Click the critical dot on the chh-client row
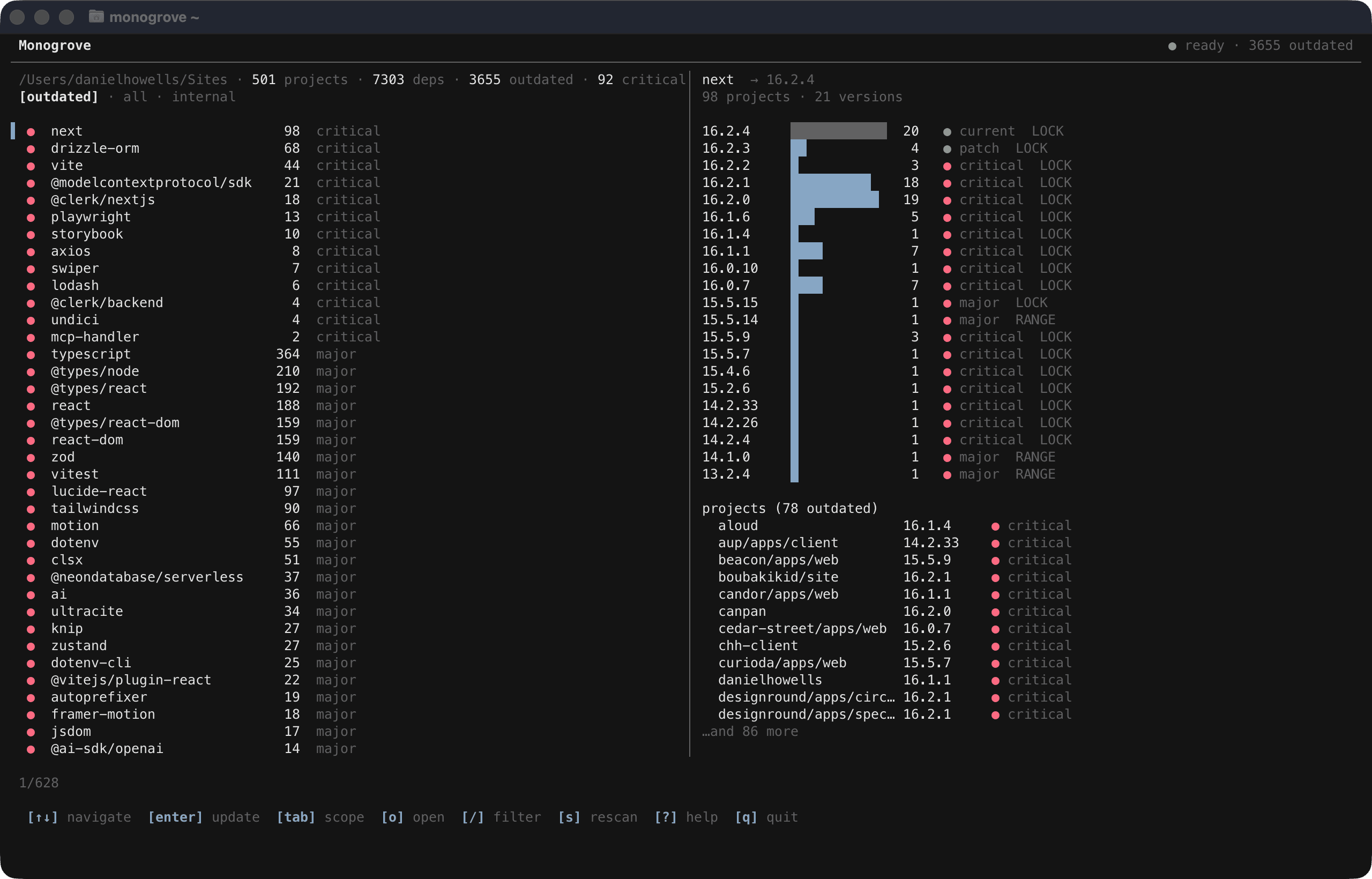The height and width of the screenshot is (879, 1372). [x=996, y=646]
